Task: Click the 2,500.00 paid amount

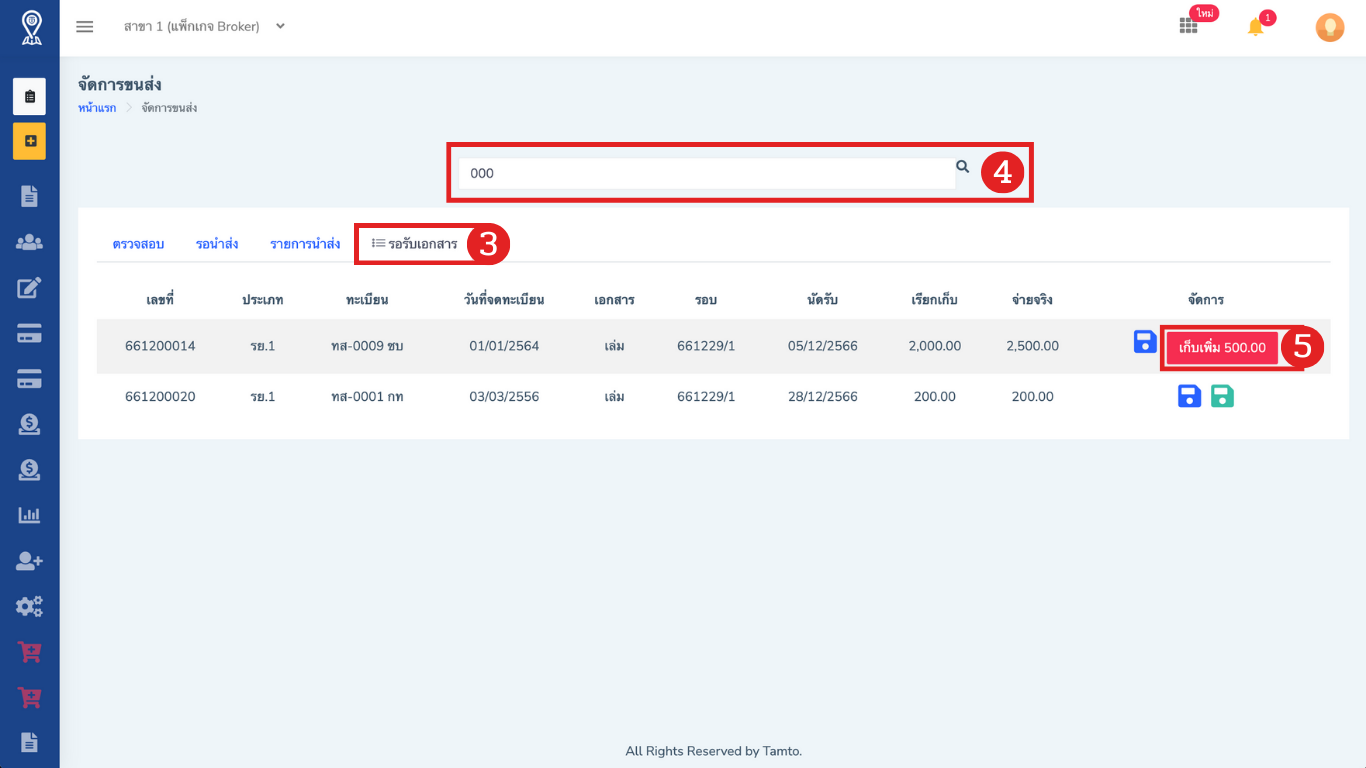Action: (1032, 346)
